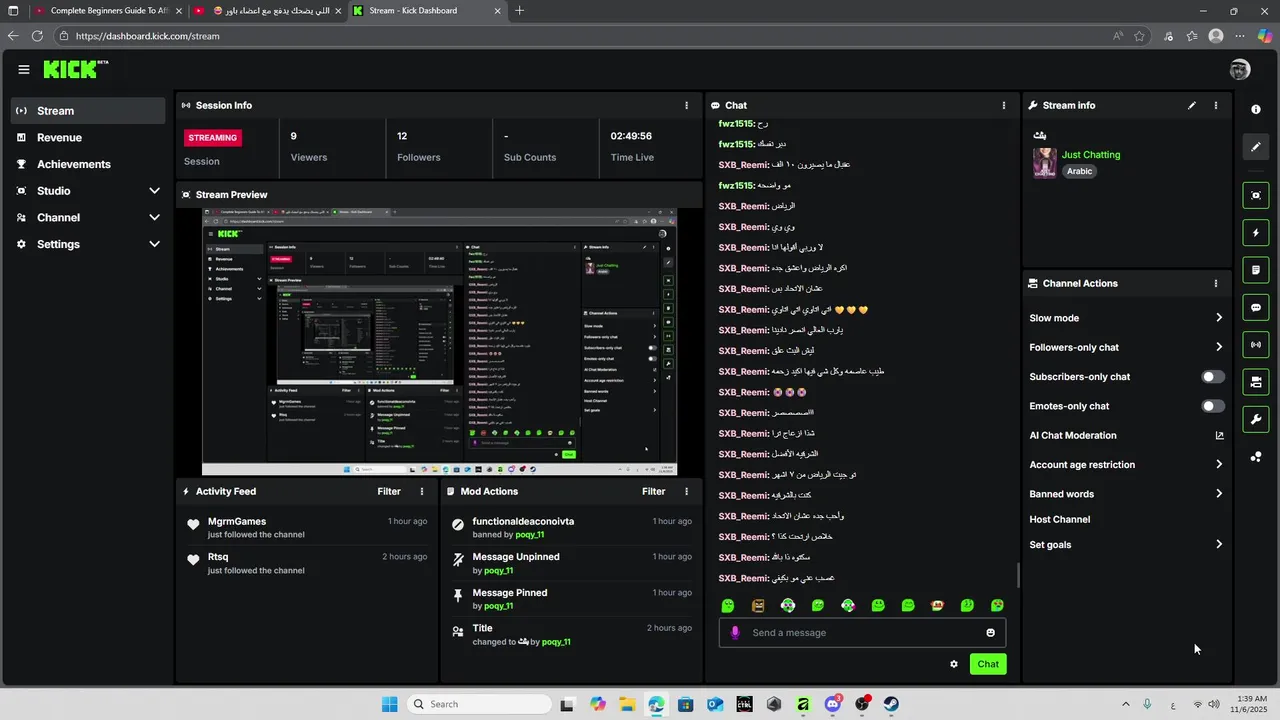Screen dimensions: 1280x720
Task: Click the three-dots cluster icon at sidebar bottom
Action: click(x=1256, y=457)
